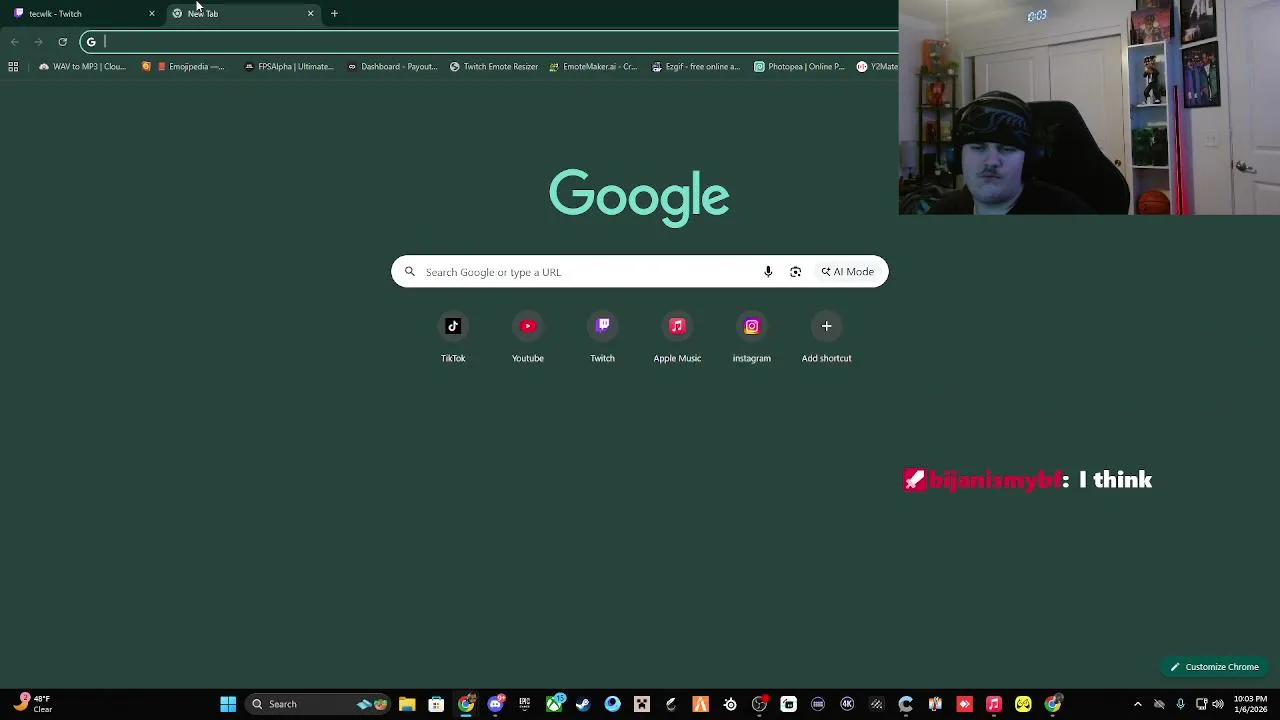1280x720 pixels.
Task: Open the Xbox app from the taskbar
Action: 554,704
